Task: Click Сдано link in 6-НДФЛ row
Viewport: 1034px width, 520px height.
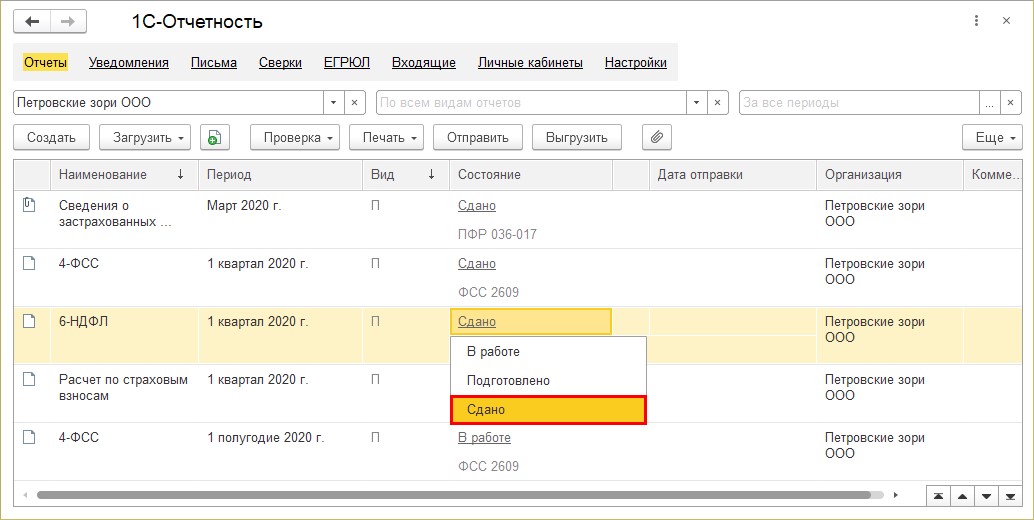Action: coord(477,322)
